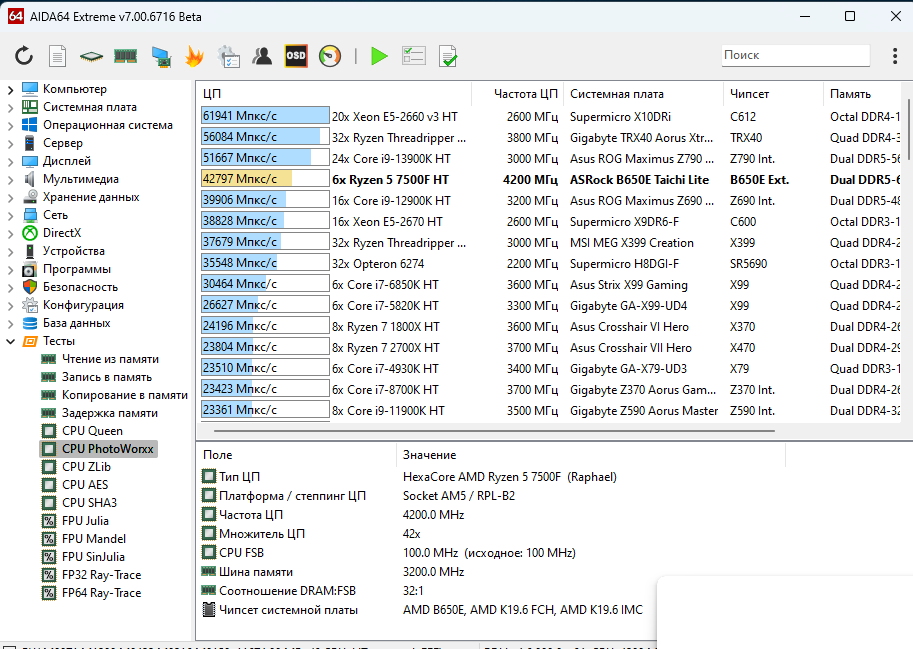
Task: Open the FPU SinJulia benchmark
Action: 93,557
